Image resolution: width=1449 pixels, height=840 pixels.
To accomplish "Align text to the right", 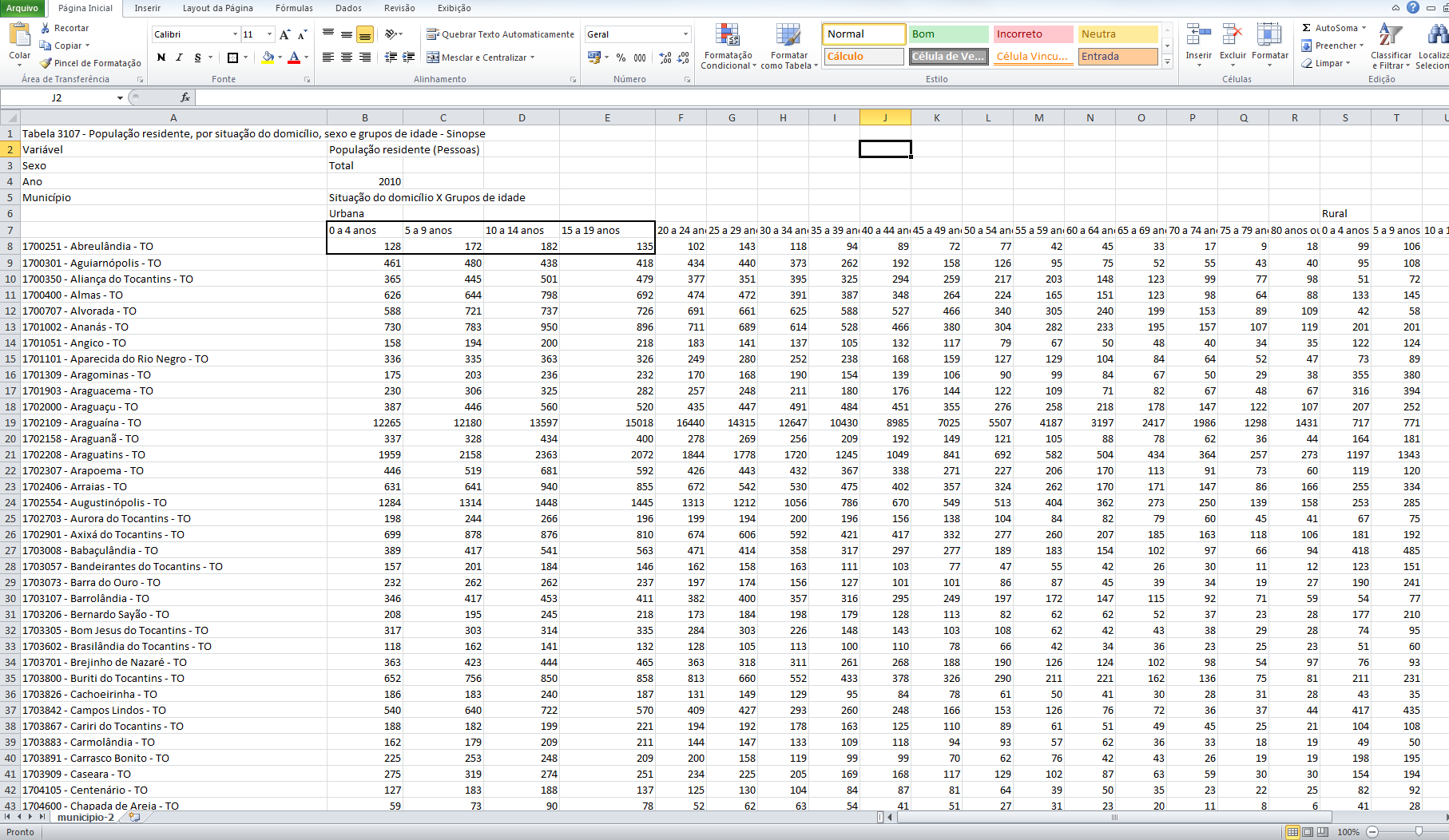I will (365, 57).
